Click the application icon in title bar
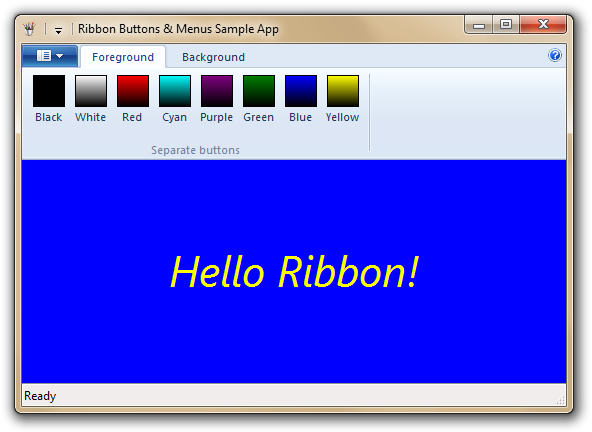The height and width of the screenshot is (432, 592). click(29, 29)
